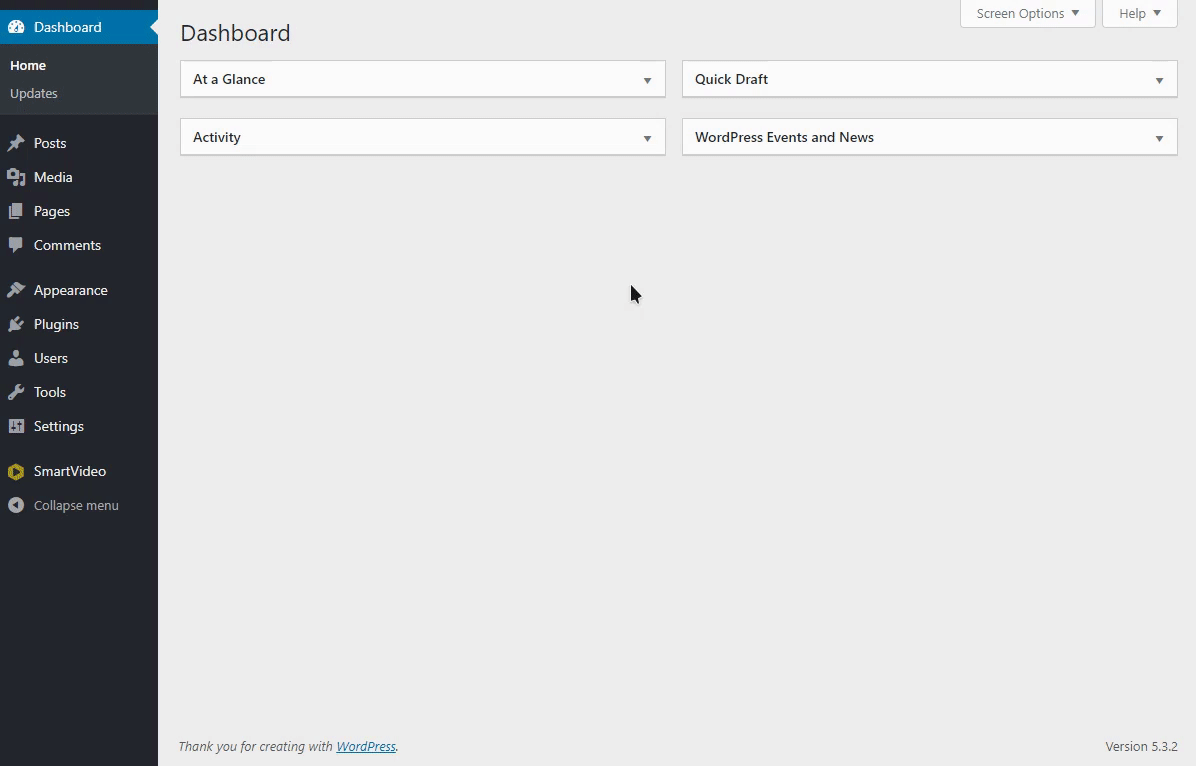The height and width of the screenshot is (766, 1196).
Task: Click the SmartVideo hexagon icon
Action: (x=16, y=472)
